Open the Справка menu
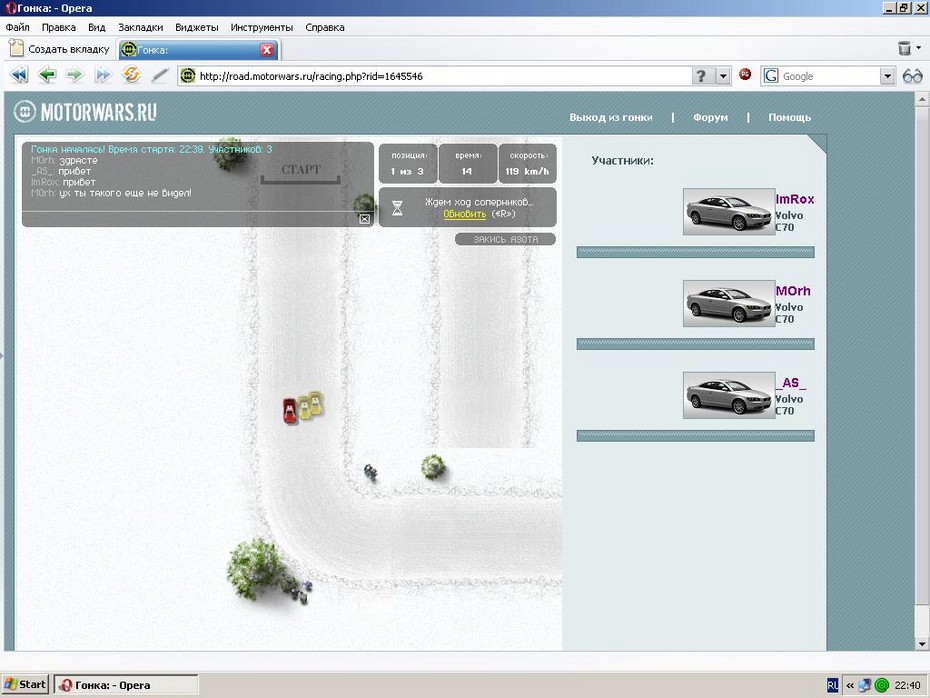 [325, 27]
